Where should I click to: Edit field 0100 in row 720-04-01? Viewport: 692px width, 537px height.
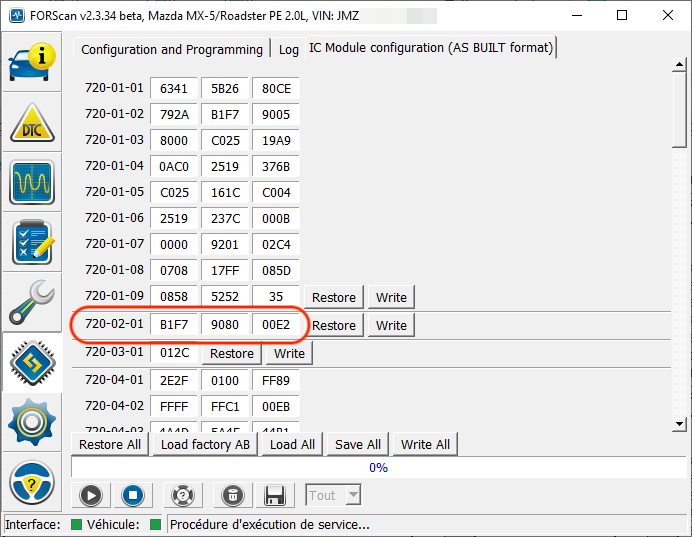[225, 380]
